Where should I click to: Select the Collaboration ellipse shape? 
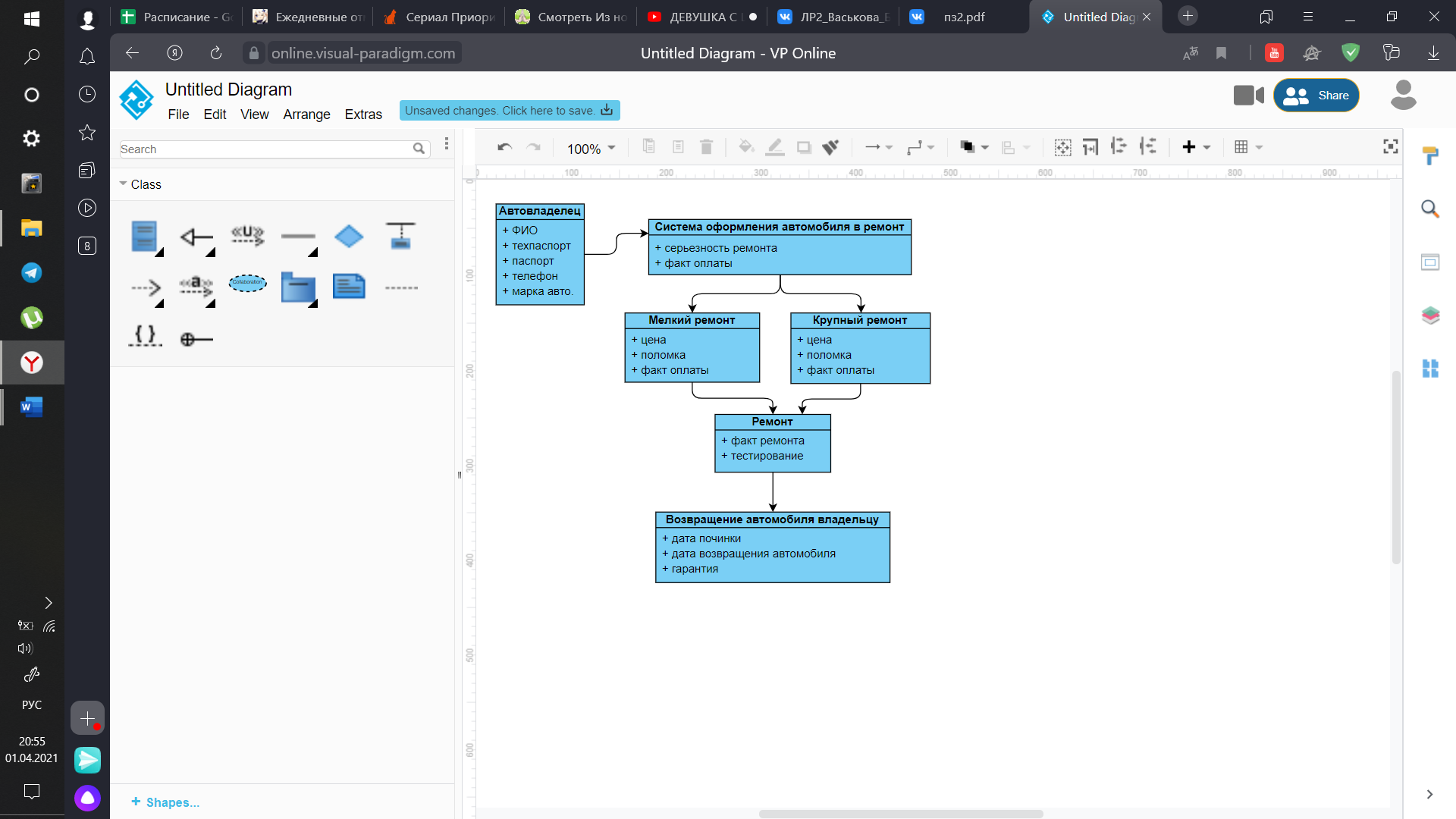click(x=247, y=284)
